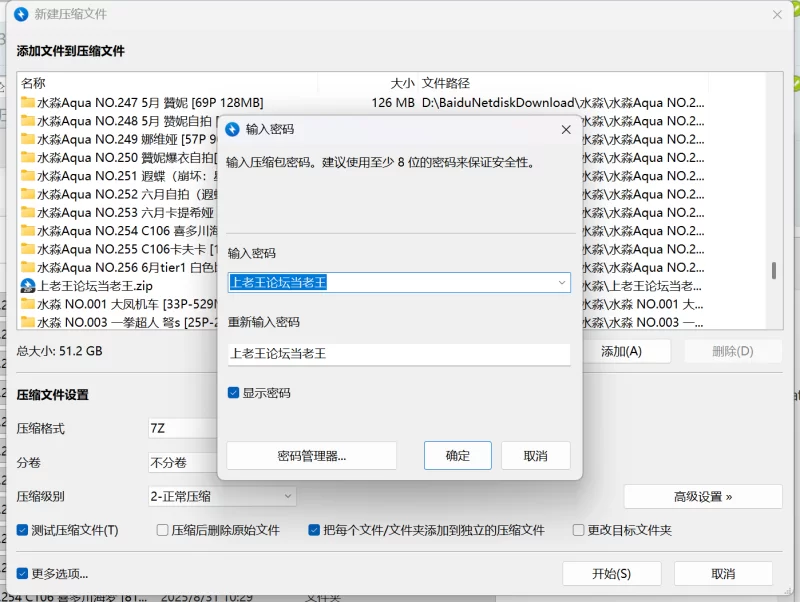Click the 文件路径 column header
The width and height of the screenshot is (800, 602).
coord(445,83)
